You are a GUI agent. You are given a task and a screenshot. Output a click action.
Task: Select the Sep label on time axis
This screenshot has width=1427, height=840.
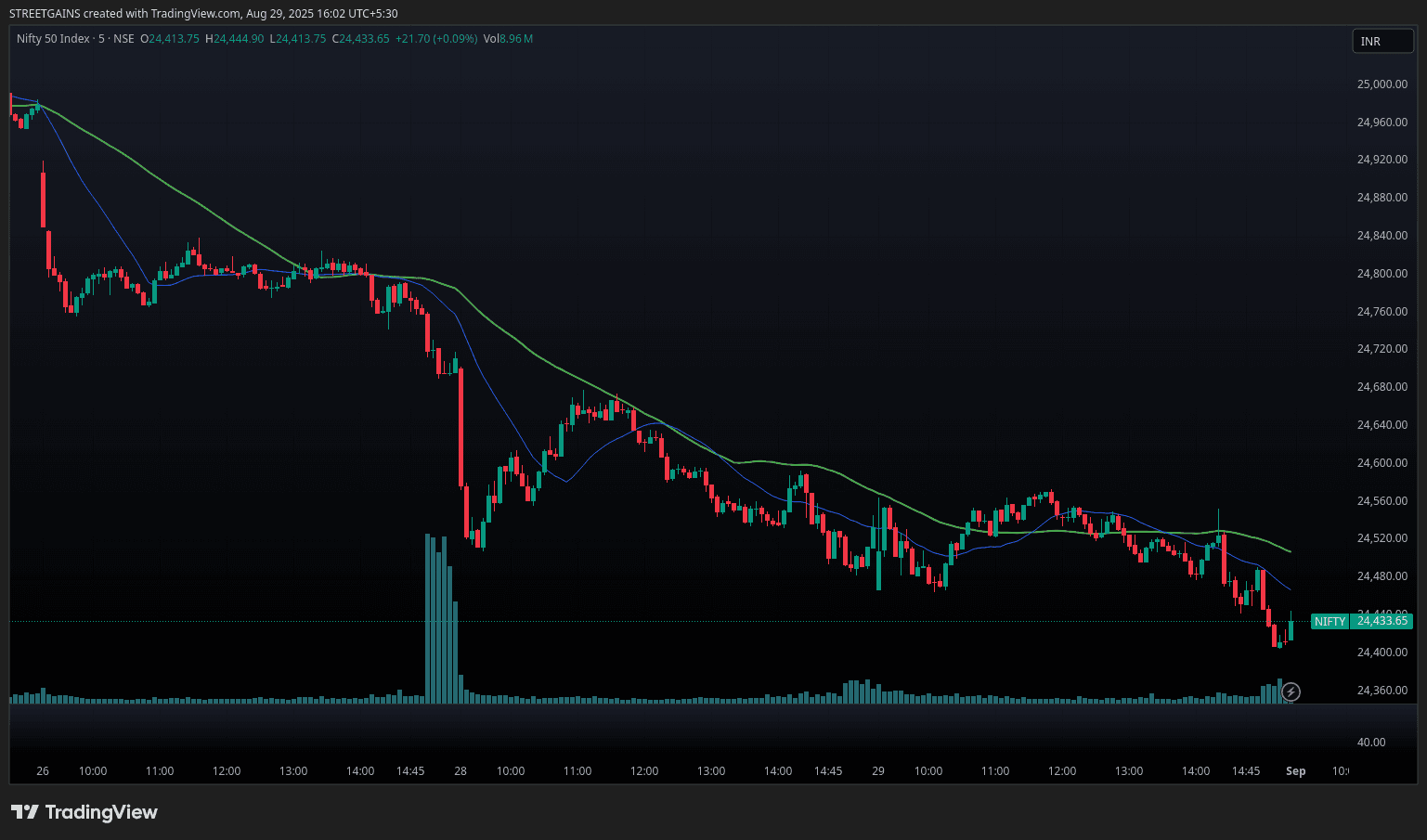(1295, 771)
